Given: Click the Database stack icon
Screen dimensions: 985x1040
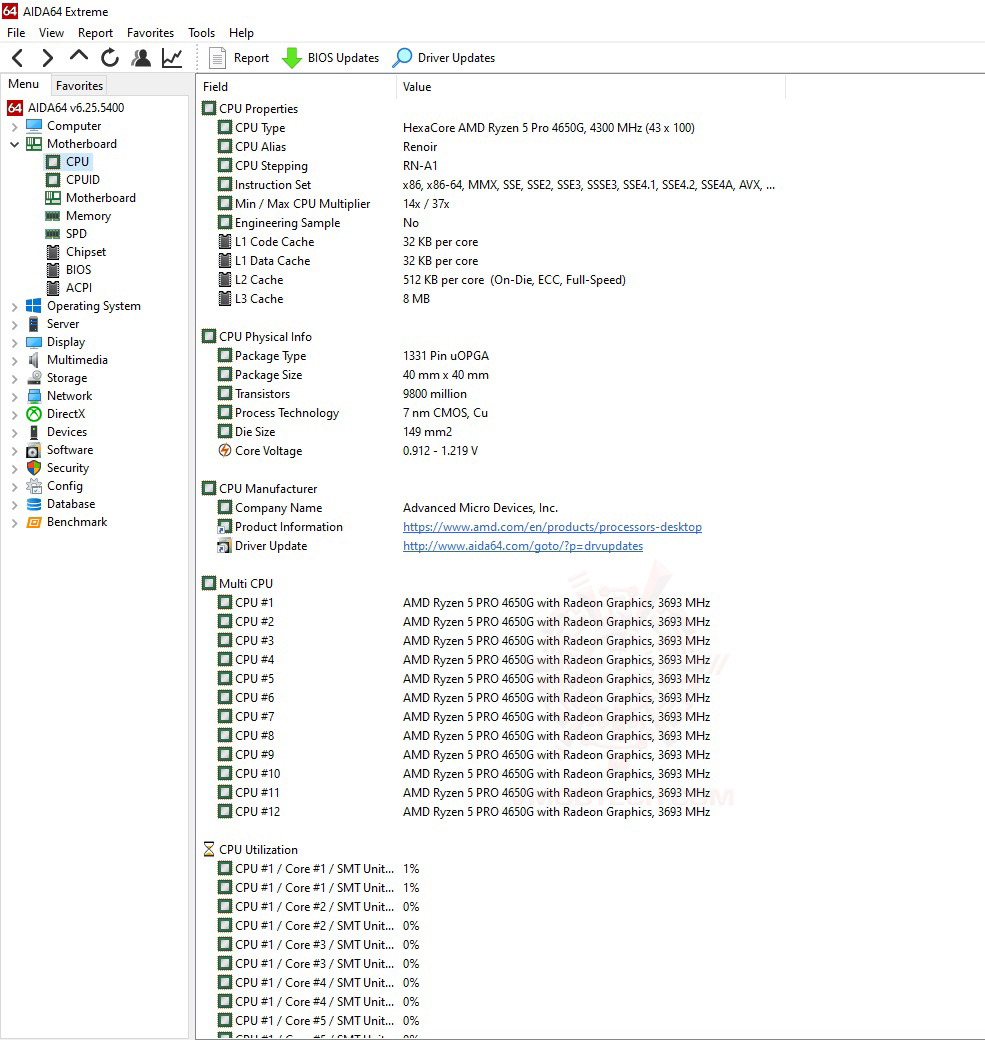Looking at the screenshot, I should (x=34, y=504).
